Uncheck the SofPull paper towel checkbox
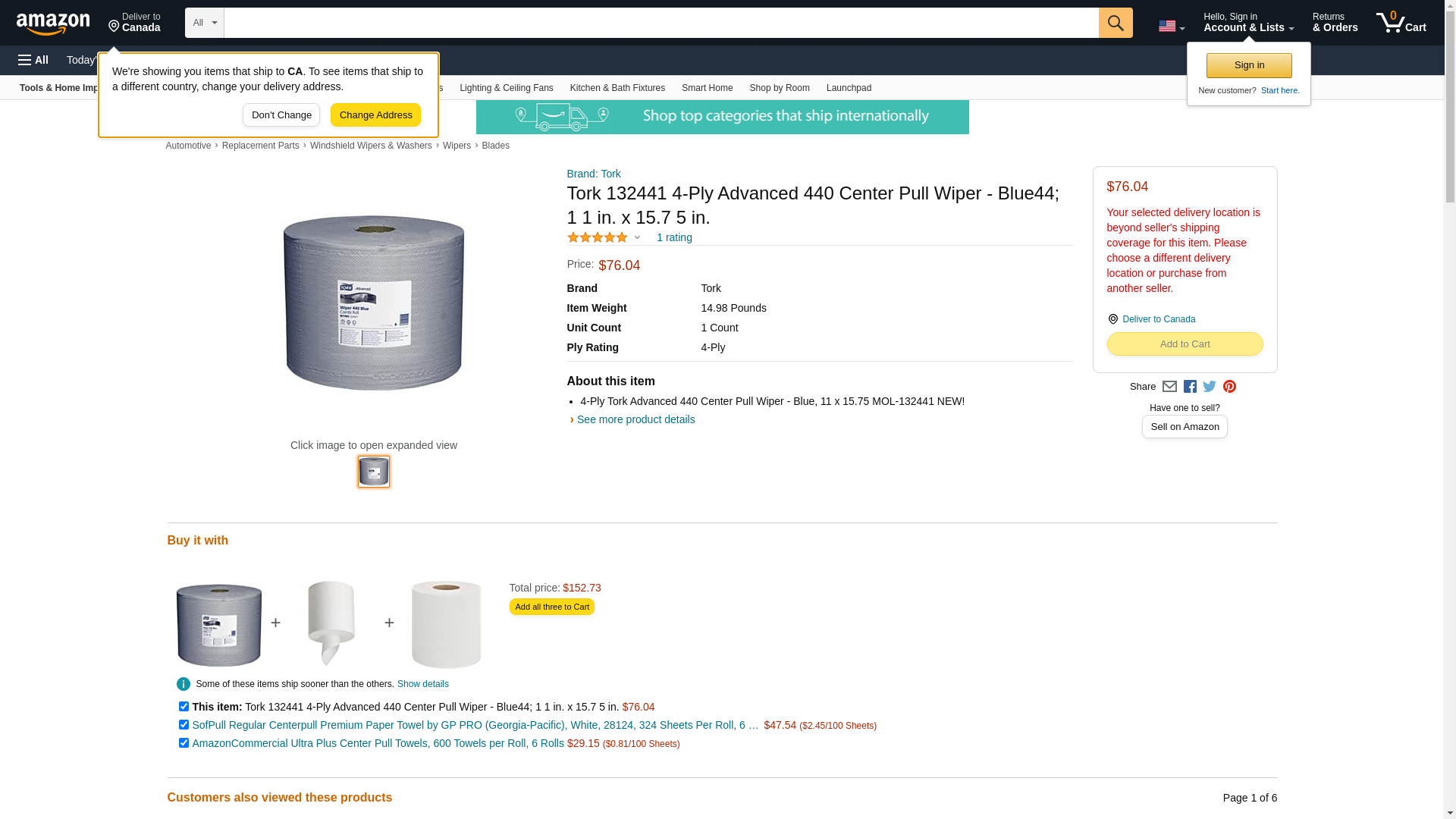The image size is (1456, 819). tap(184, 725)
